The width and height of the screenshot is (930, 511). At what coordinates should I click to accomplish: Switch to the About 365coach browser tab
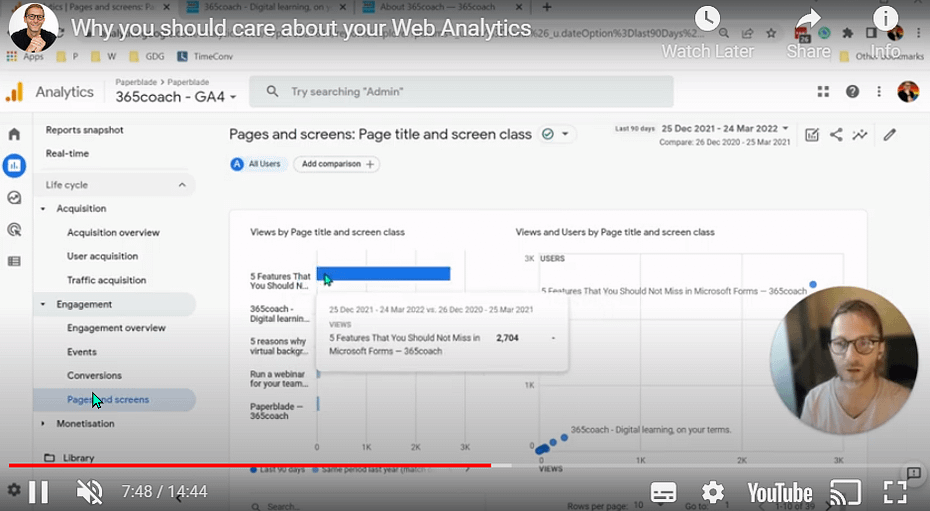443,7
